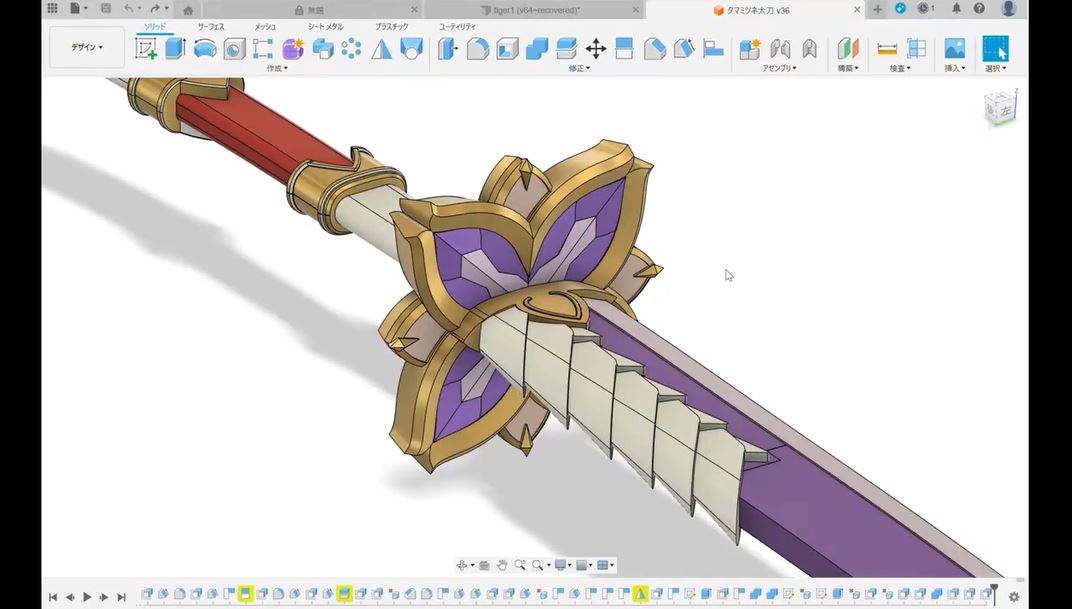Switch to the サーフェス tab
The image size is (1072, 609).
coord(211,27)
